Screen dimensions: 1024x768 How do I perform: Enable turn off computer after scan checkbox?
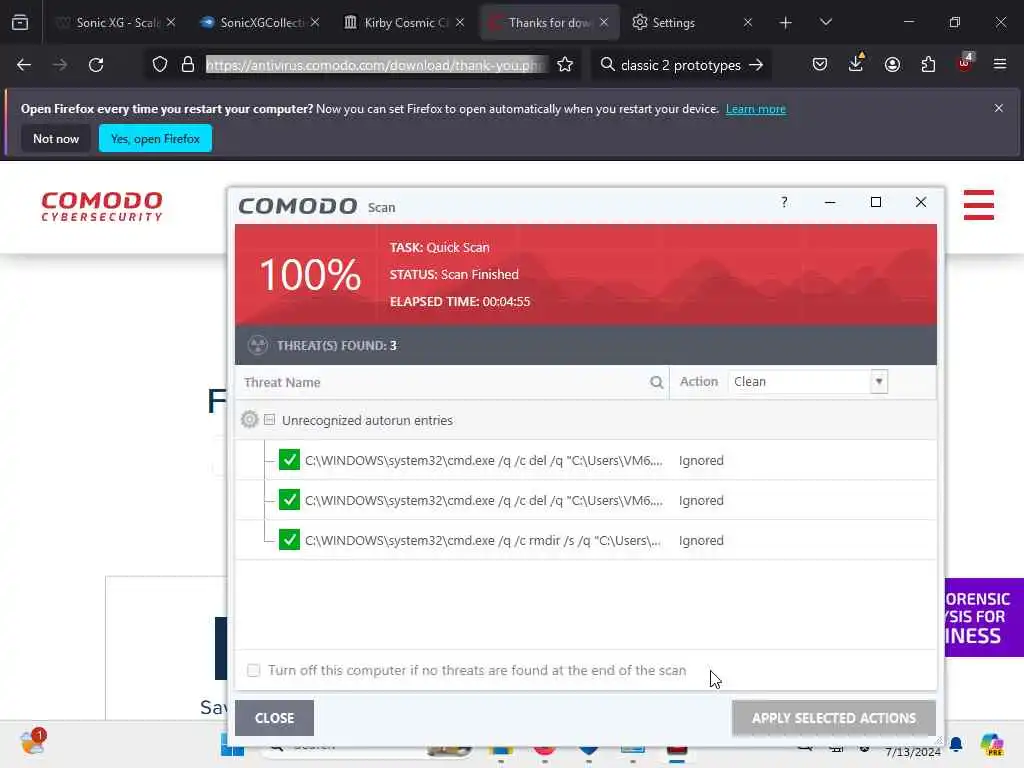pos(253,670)
